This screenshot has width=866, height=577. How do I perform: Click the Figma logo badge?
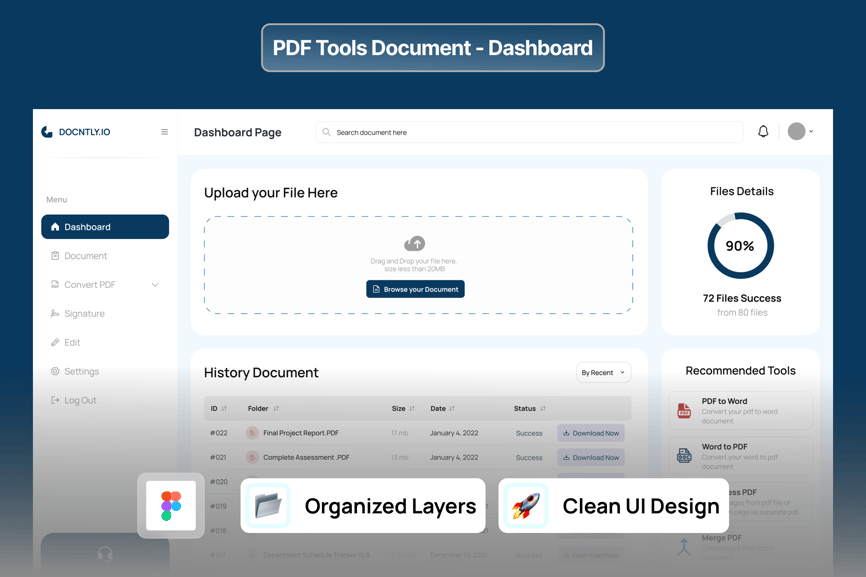pos(171,506)
